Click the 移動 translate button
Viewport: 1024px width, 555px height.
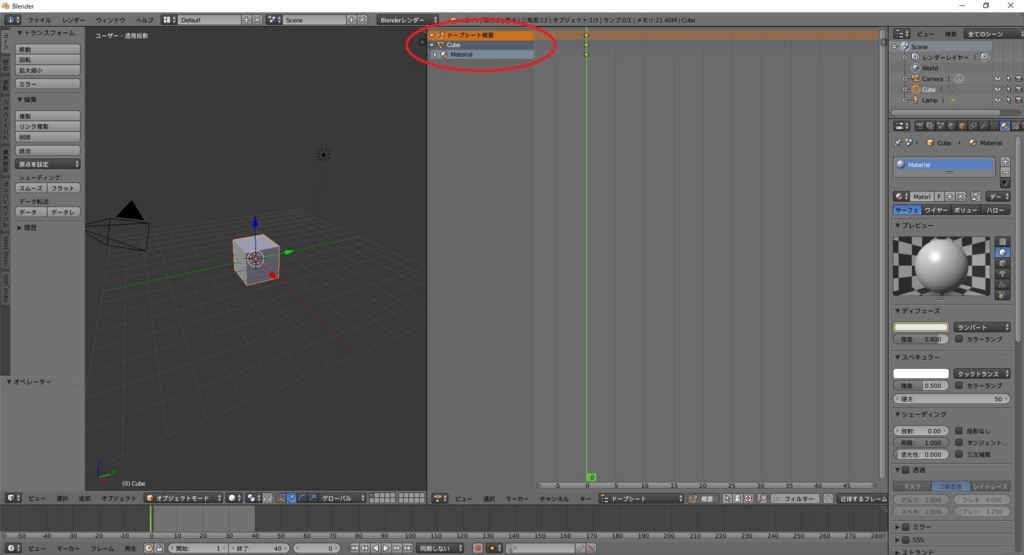point(48,49)
